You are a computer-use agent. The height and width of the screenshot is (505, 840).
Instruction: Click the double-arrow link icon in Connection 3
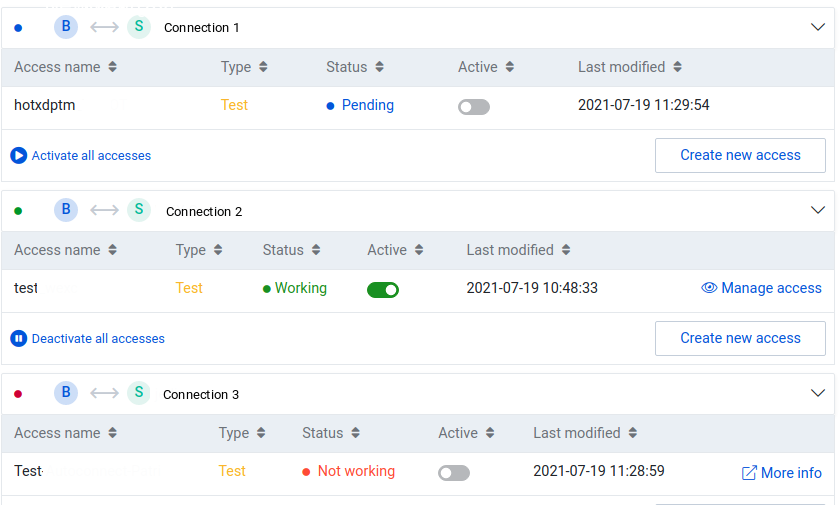tap(104, 393)
